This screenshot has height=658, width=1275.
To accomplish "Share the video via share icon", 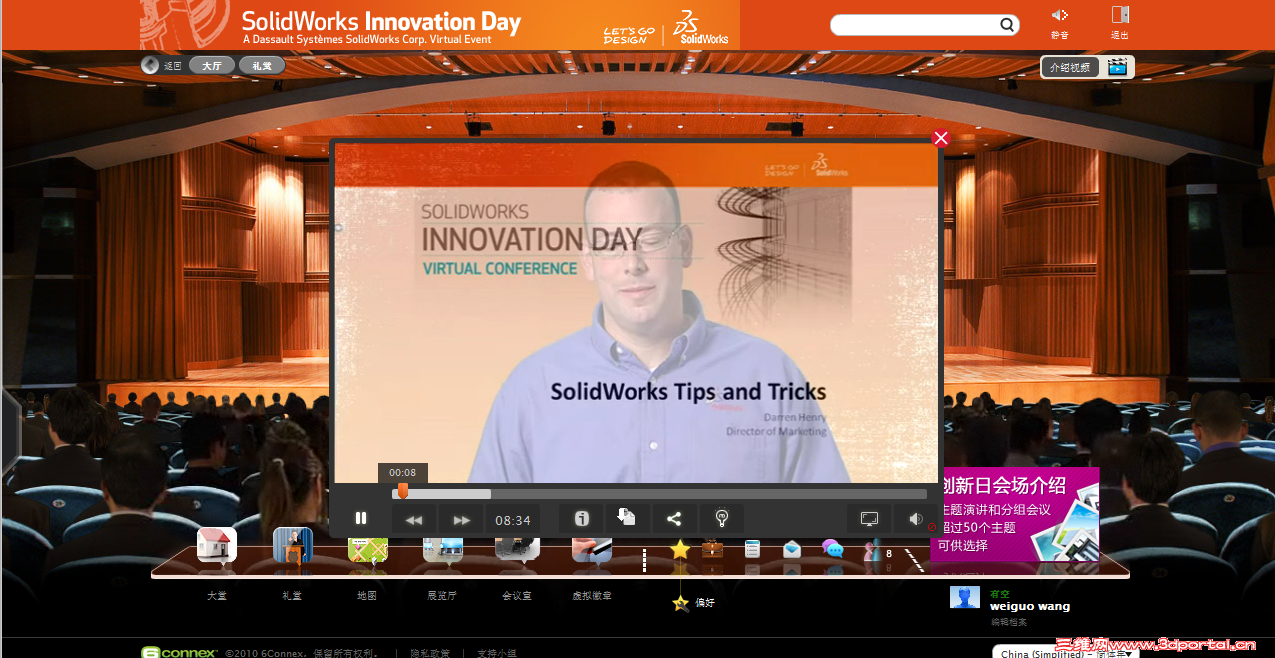I will click(674, 519).
